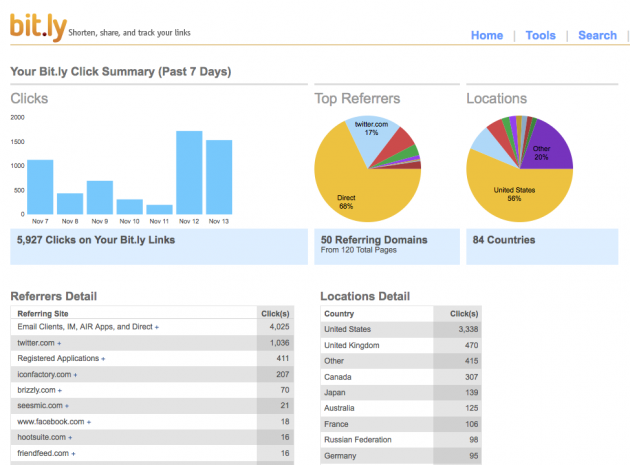Click the Nov 11 clicks bar
This screenshot has width=630, height=465.
click(160, 209)
